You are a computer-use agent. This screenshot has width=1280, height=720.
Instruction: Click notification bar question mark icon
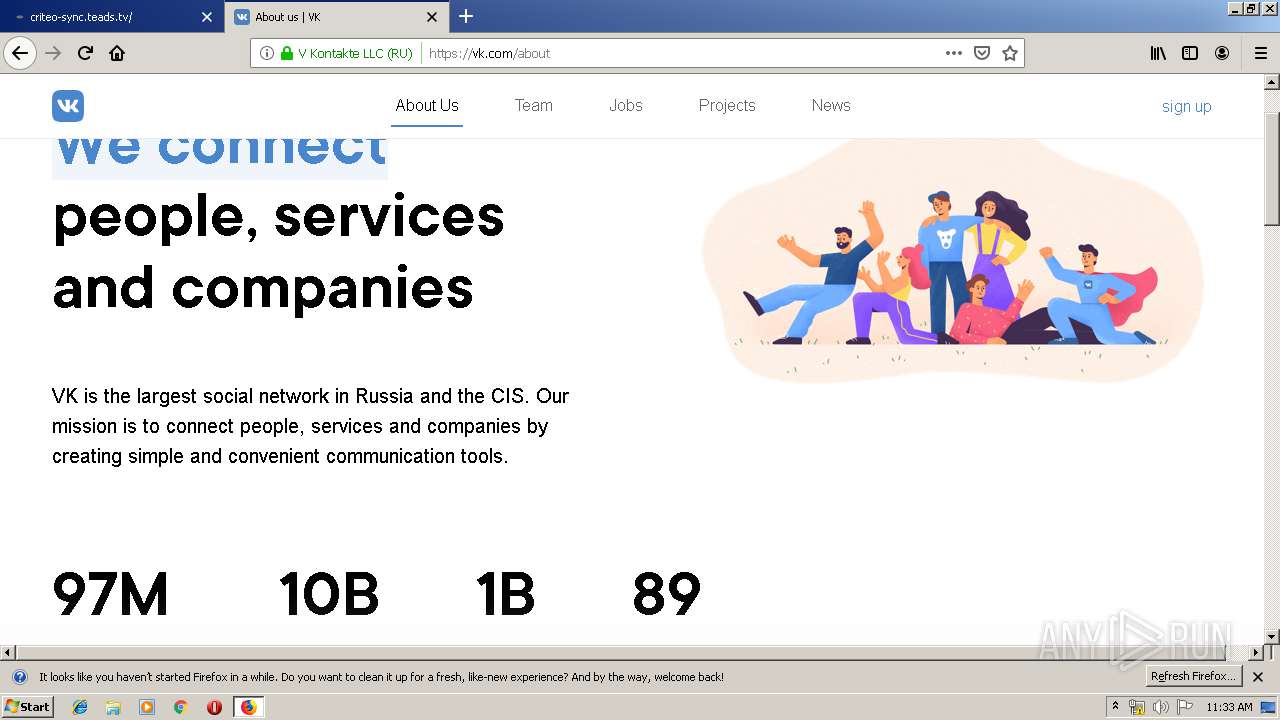(19, 677)
